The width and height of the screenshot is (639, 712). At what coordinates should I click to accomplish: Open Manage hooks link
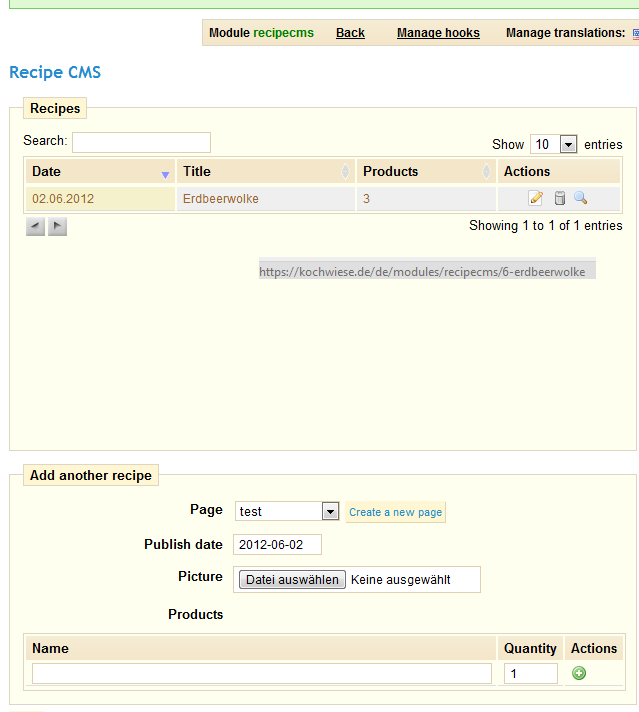click(438, 33)
